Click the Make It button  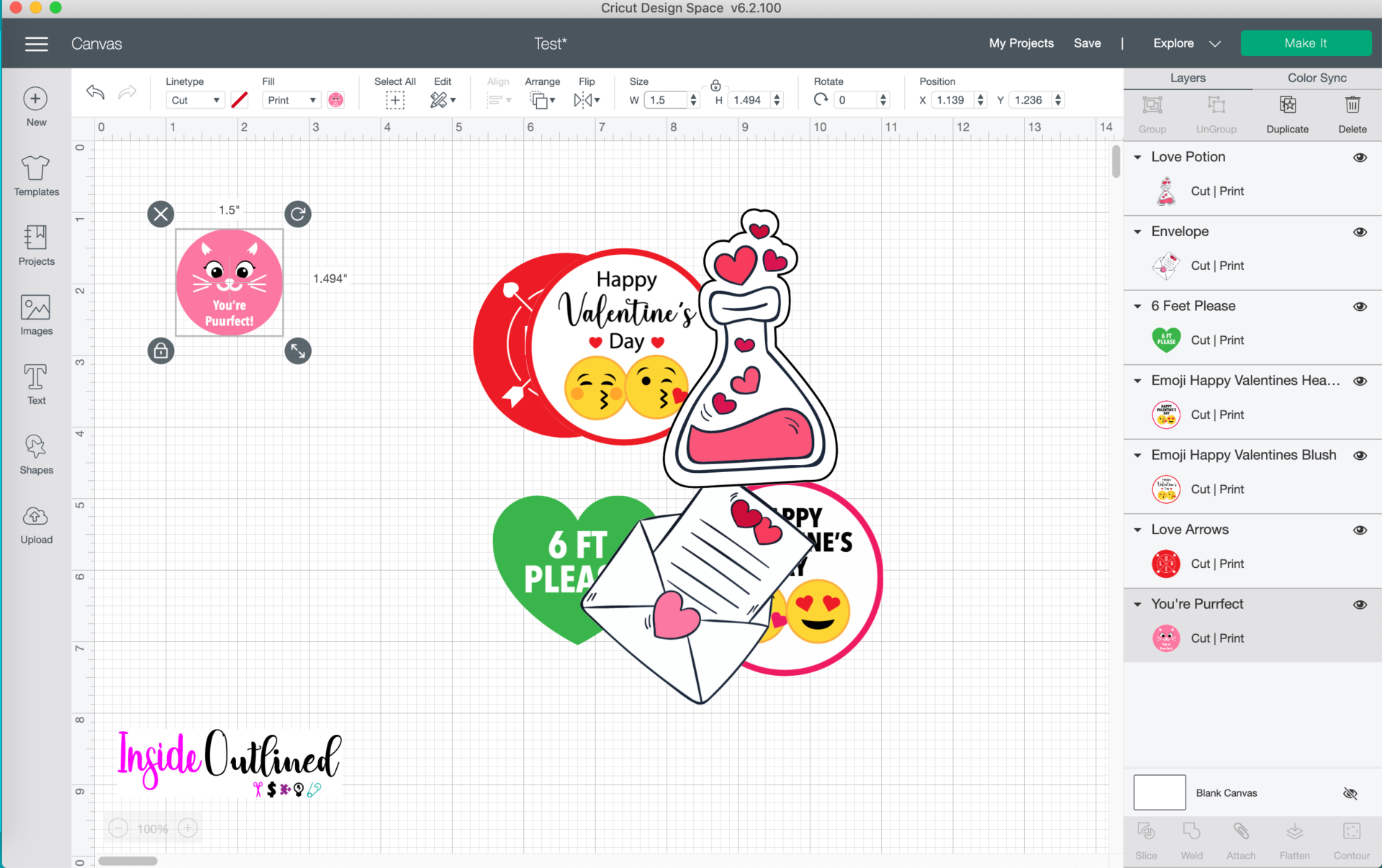(x=1306, y=43)
